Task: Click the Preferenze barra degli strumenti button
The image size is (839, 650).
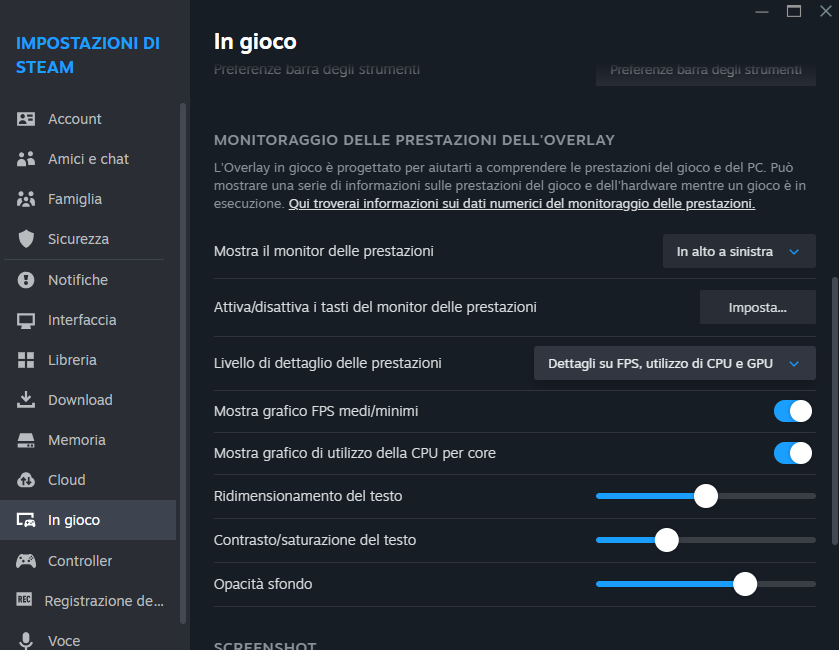Action: click(x=705, y=71)
